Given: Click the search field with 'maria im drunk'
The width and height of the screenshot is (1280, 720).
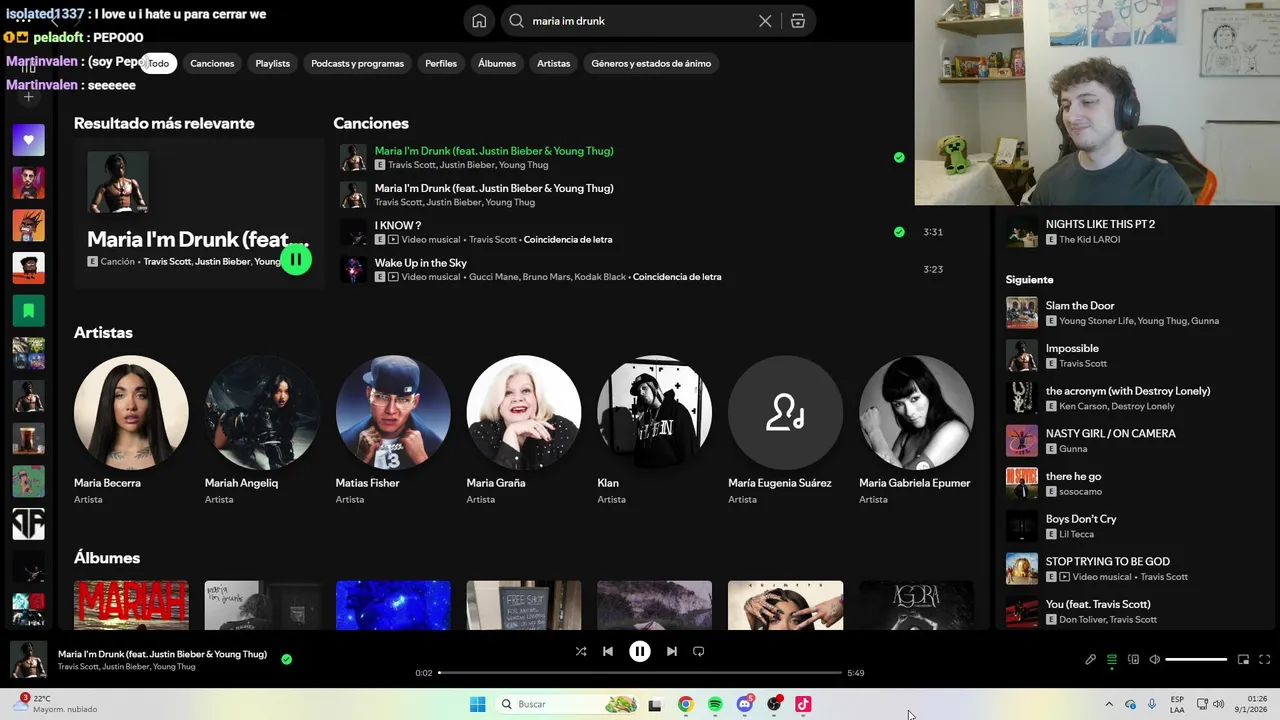Looking at the screenshot, I should (640, 21).
